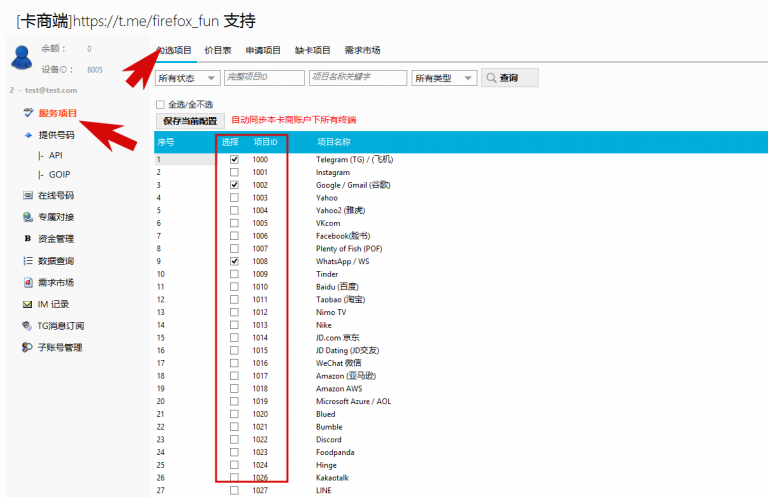
Task: Uncheck Google / Gmail project 1002
Action: point(234,185)
